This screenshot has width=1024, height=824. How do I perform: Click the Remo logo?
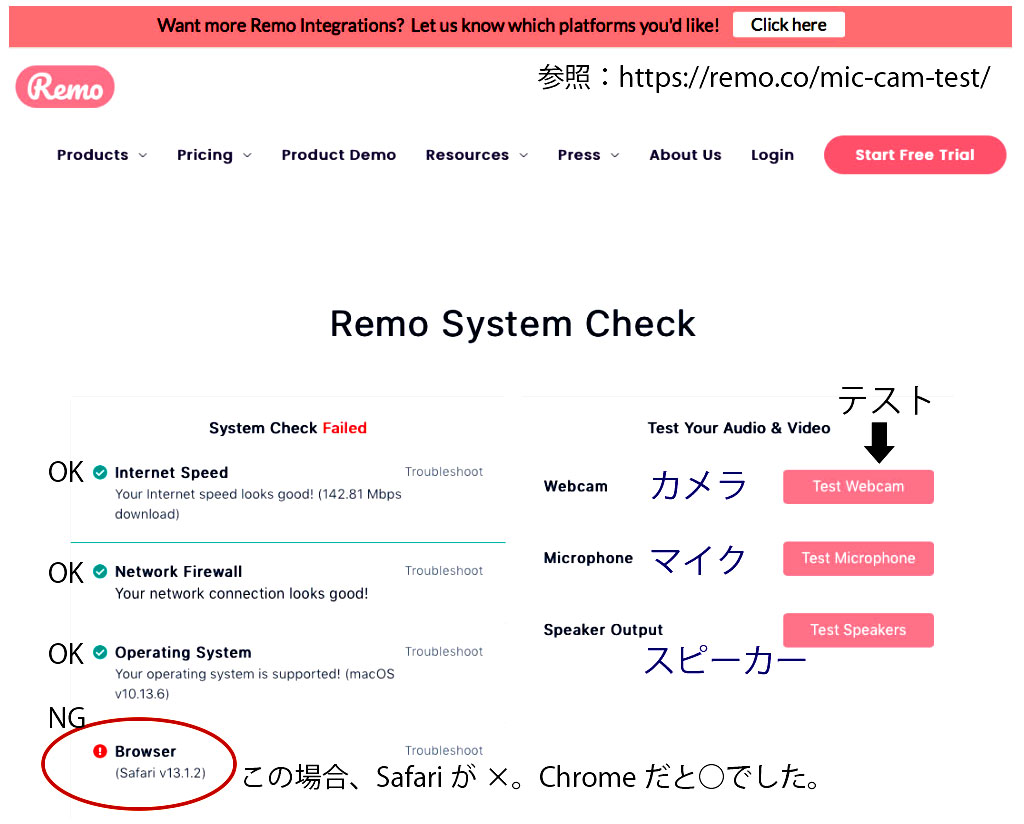coord(65,87)
